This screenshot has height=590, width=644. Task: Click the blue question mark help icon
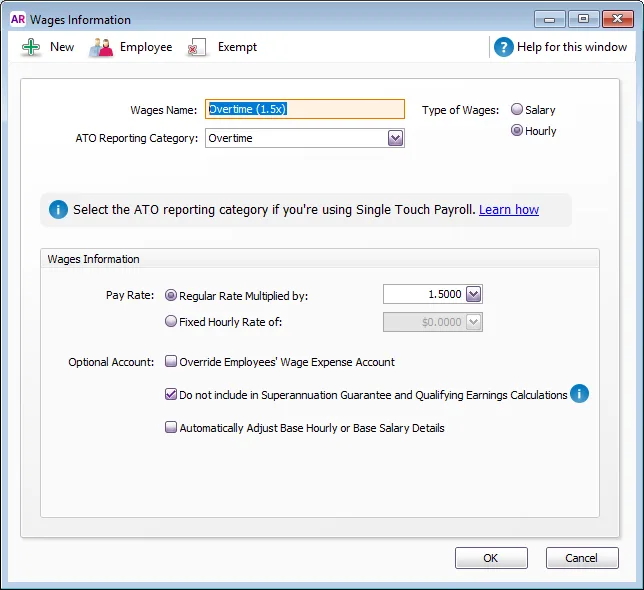pyautogui.click(x=504, y=47)
